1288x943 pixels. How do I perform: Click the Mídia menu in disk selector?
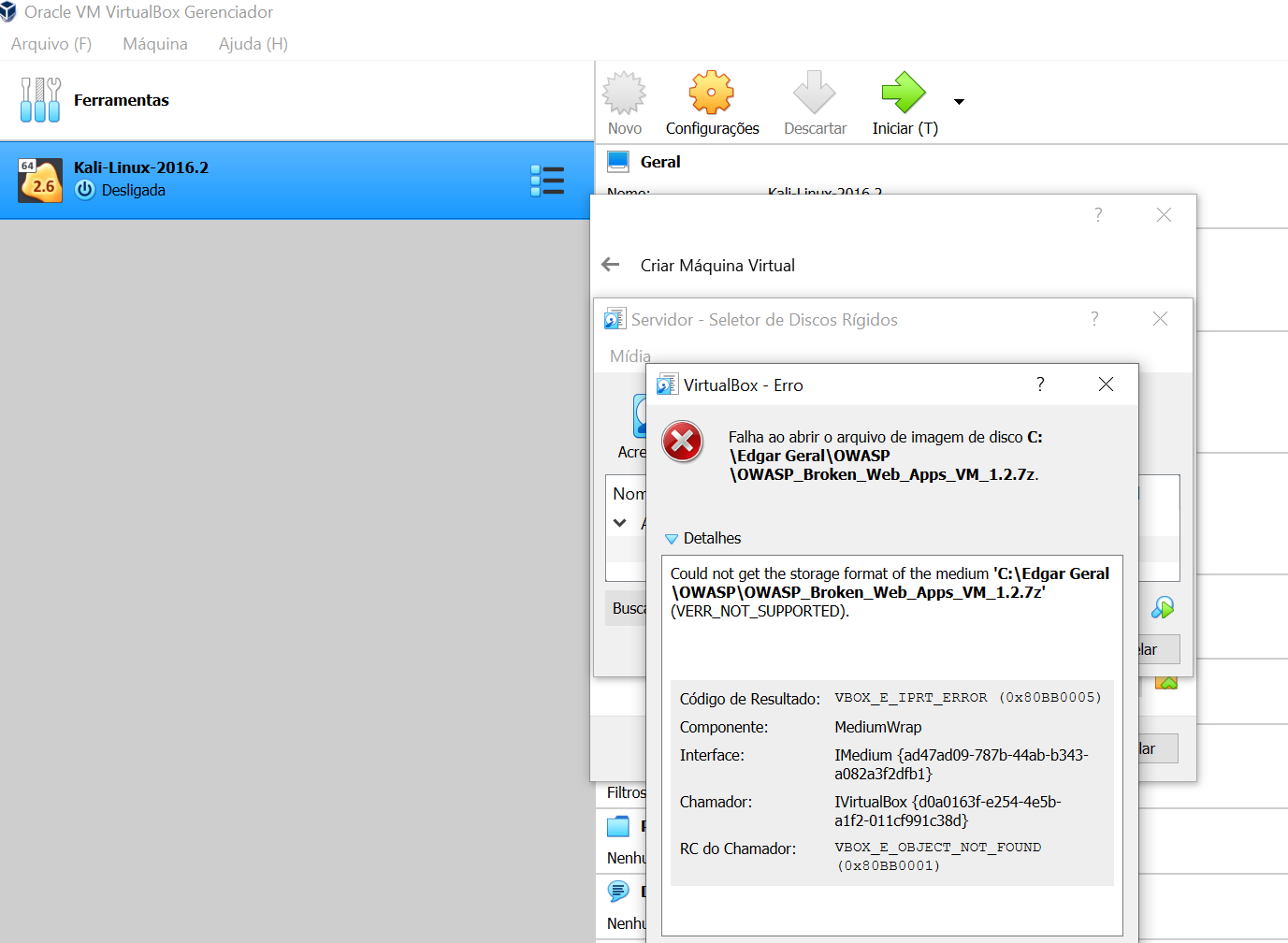point(630,356)
